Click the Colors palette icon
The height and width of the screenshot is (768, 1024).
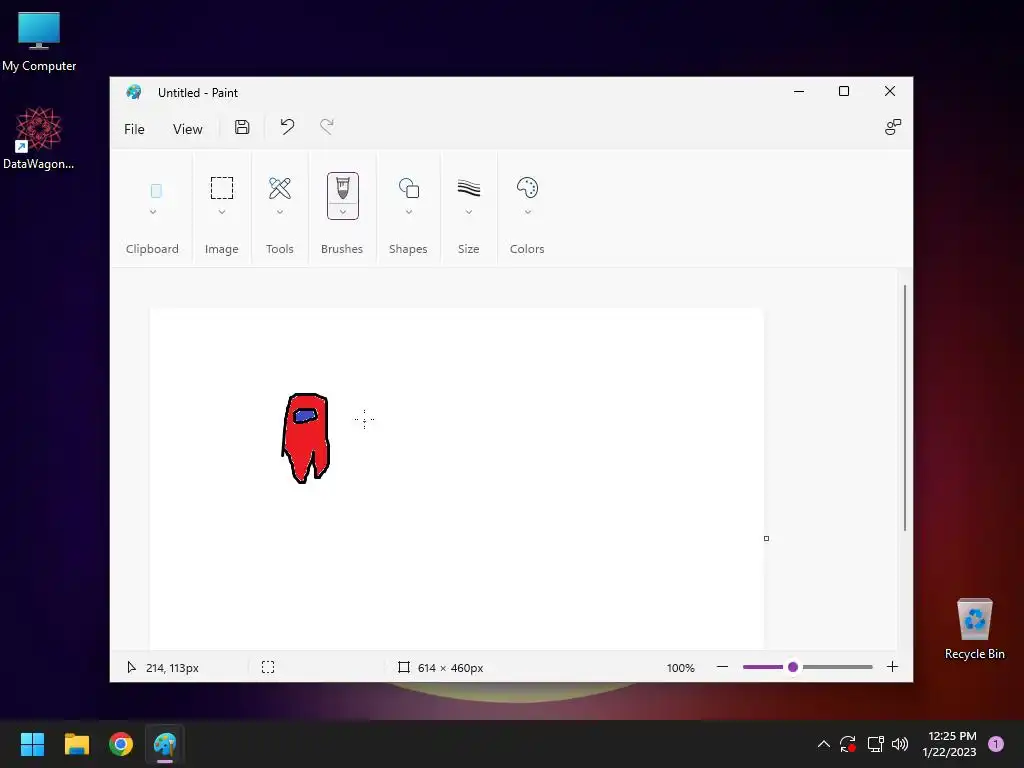tap(528, 188)
